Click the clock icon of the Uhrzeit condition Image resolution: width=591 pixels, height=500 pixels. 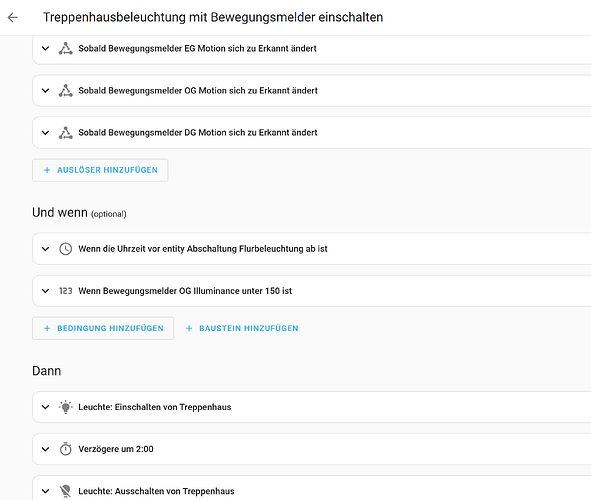(66, 249)
